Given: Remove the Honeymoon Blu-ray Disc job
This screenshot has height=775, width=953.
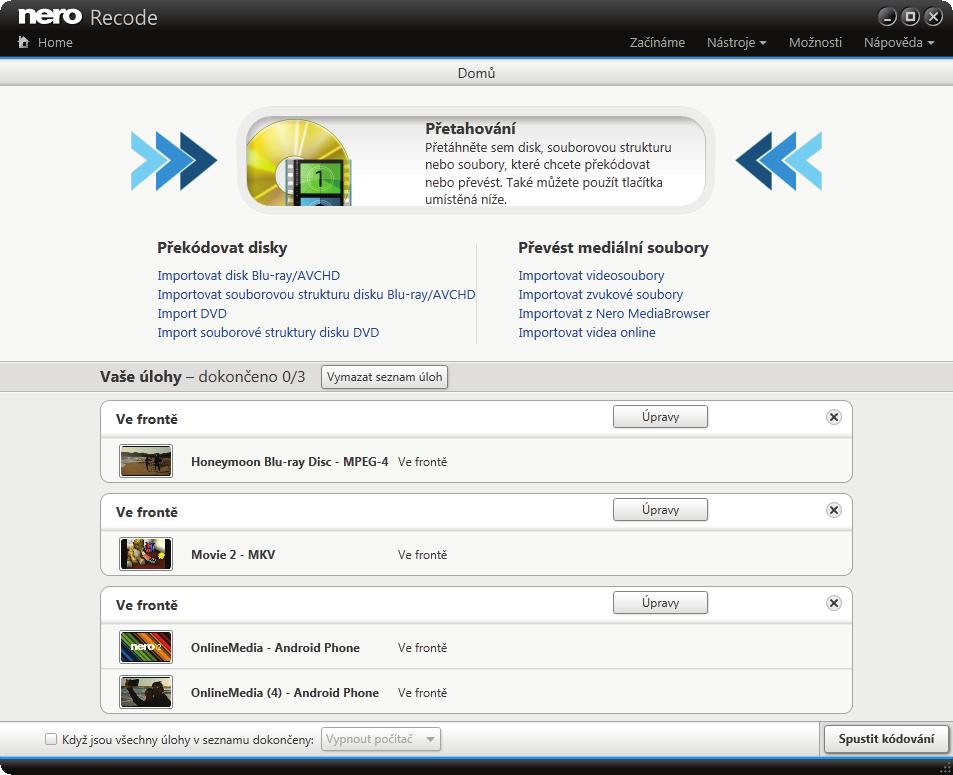Looking at the screenshot, I should tap(834, 417).
